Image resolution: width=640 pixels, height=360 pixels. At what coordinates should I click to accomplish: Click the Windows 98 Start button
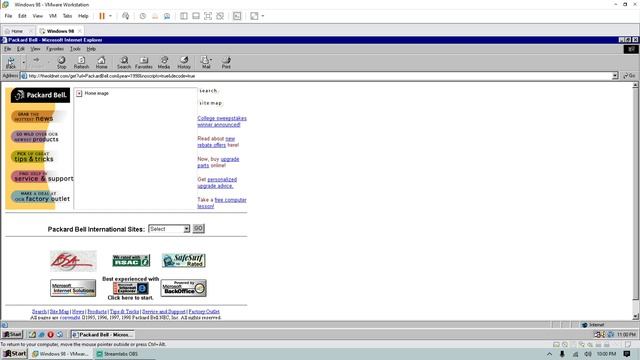click(x=12, y=334)
